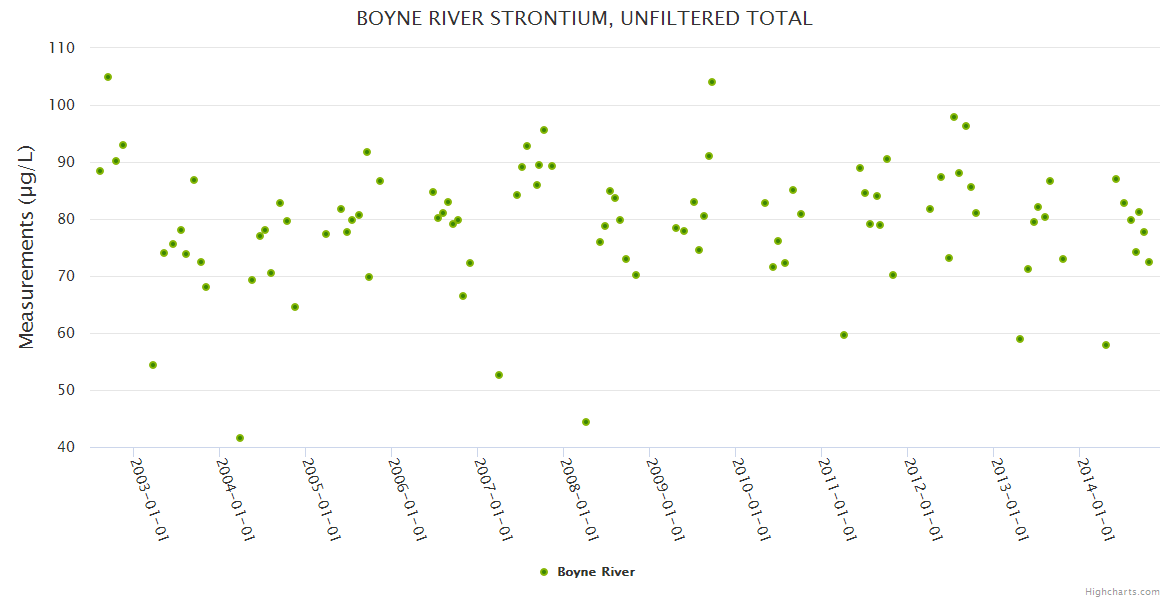Select the low data point near 59 in 2013

(x=1020, y=339)
